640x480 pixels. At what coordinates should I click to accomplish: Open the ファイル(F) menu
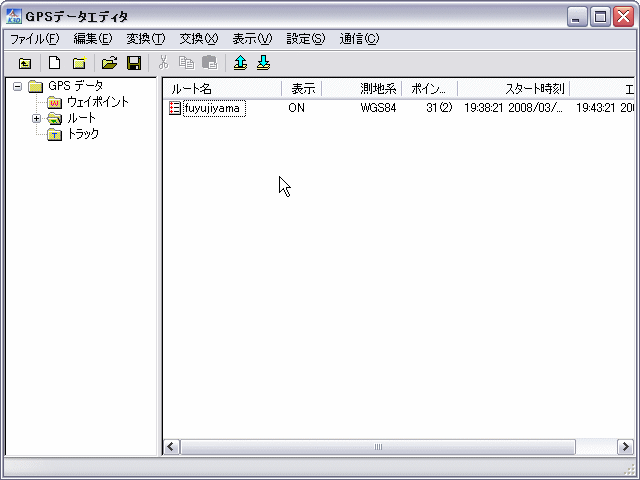[35, 39]
